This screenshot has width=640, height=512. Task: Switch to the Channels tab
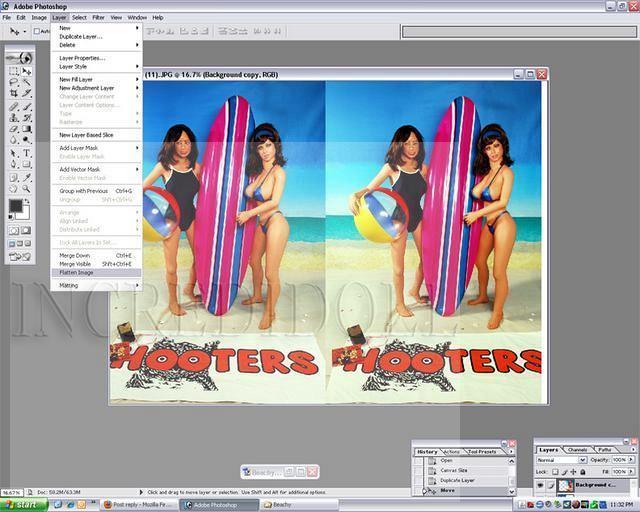[577, 450]
